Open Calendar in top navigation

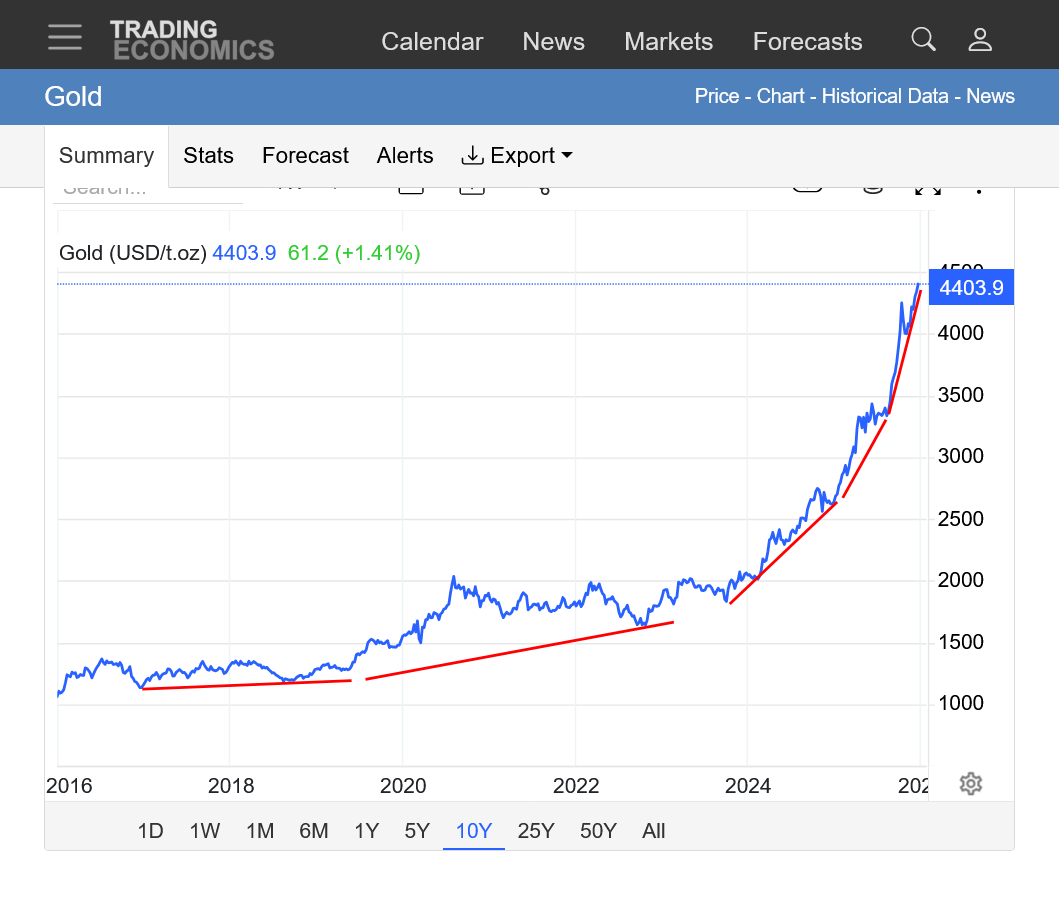pos(432,42)
